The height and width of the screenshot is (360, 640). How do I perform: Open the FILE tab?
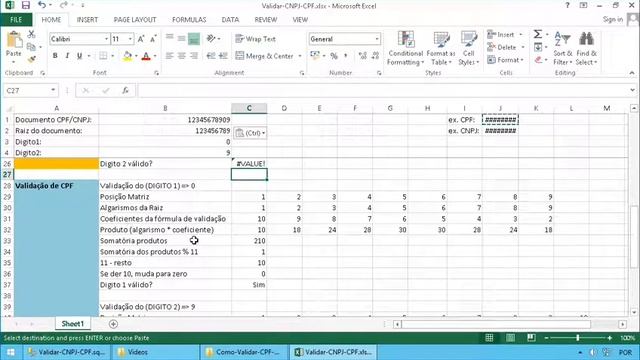(x=16, y=20)
